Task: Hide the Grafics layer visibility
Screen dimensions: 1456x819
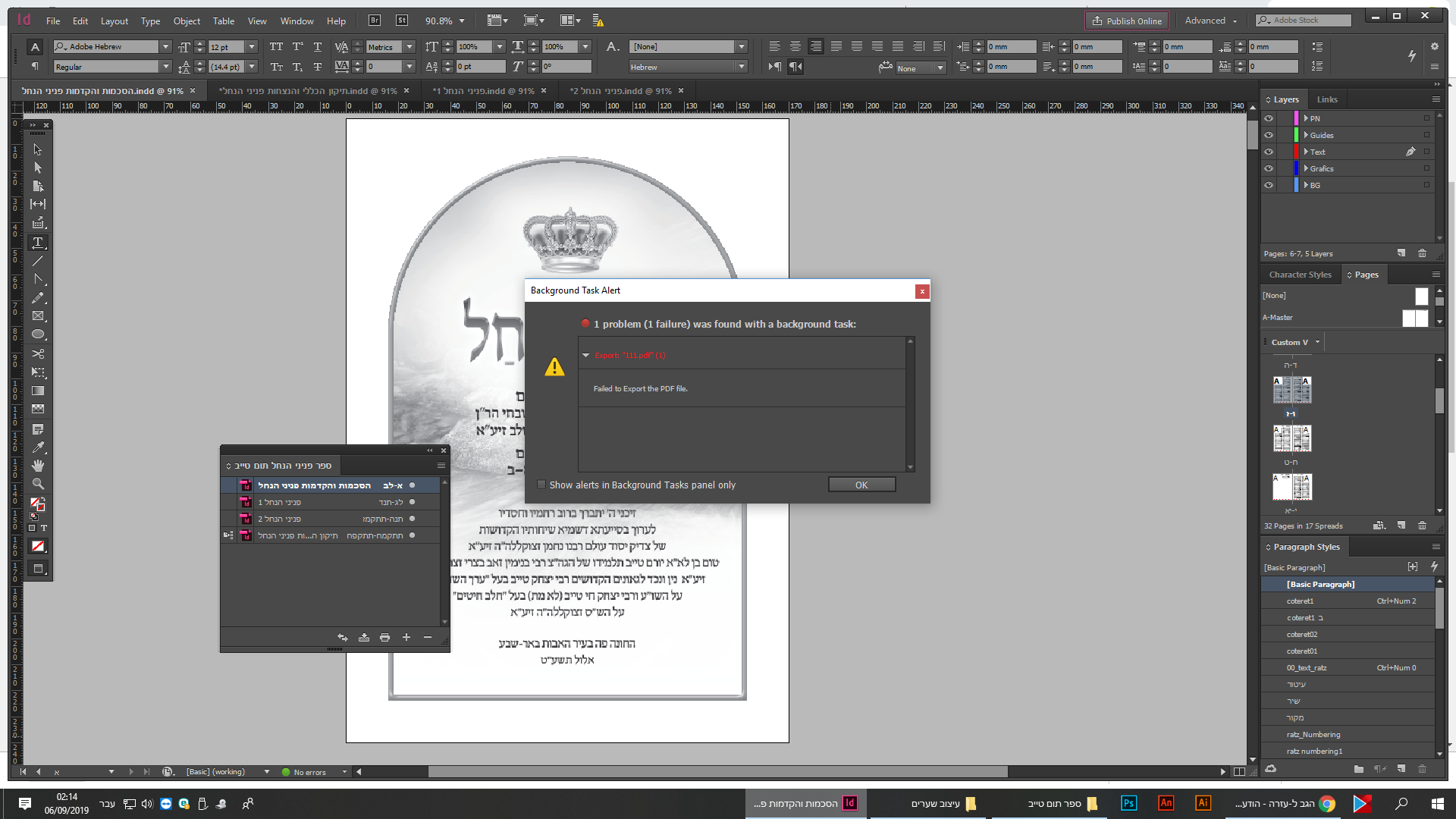Action: point(1269,168)
